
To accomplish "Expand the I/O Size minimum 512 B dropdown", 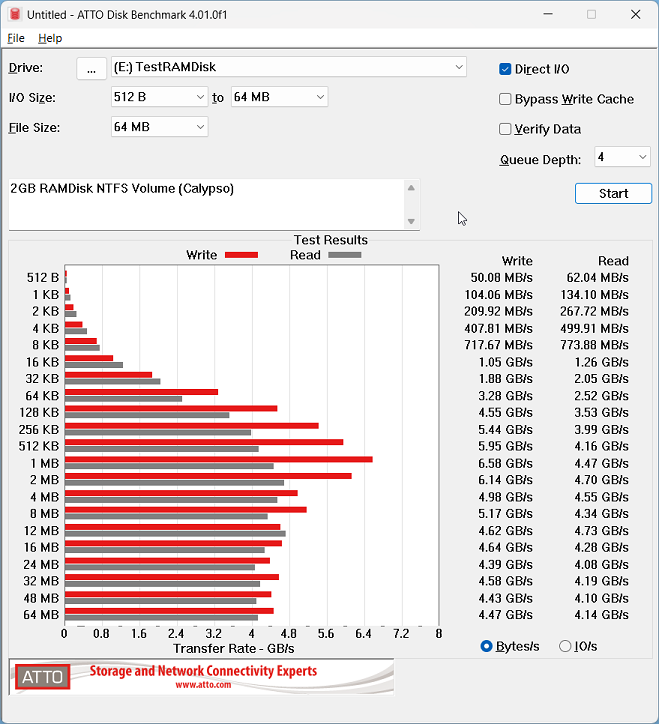I will (x=159, y=97).
